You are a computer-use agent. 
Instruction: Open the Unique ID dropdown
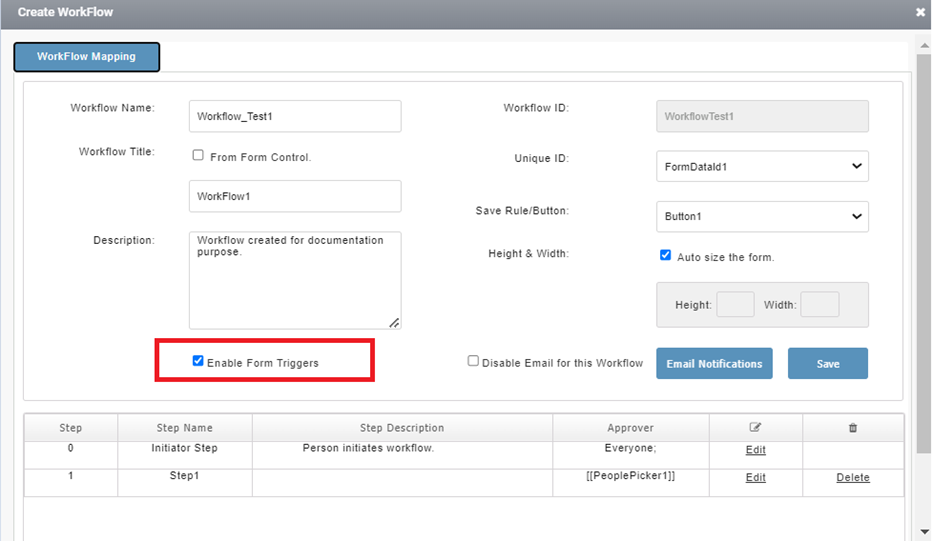pyautogui.click(x=762, y=166)
